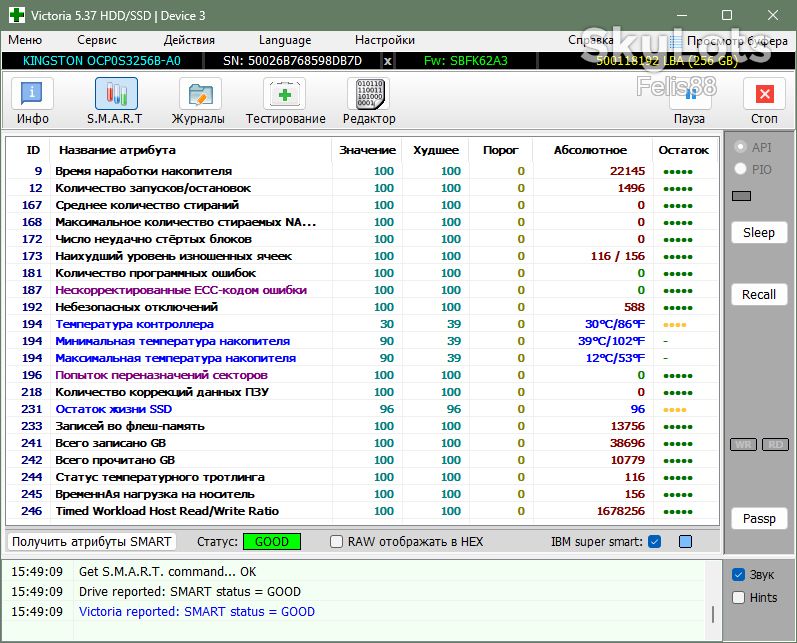This screenshot has width=797, height=643.
Task: Click absolute value 22145
Action: click(x=627, y=171)
